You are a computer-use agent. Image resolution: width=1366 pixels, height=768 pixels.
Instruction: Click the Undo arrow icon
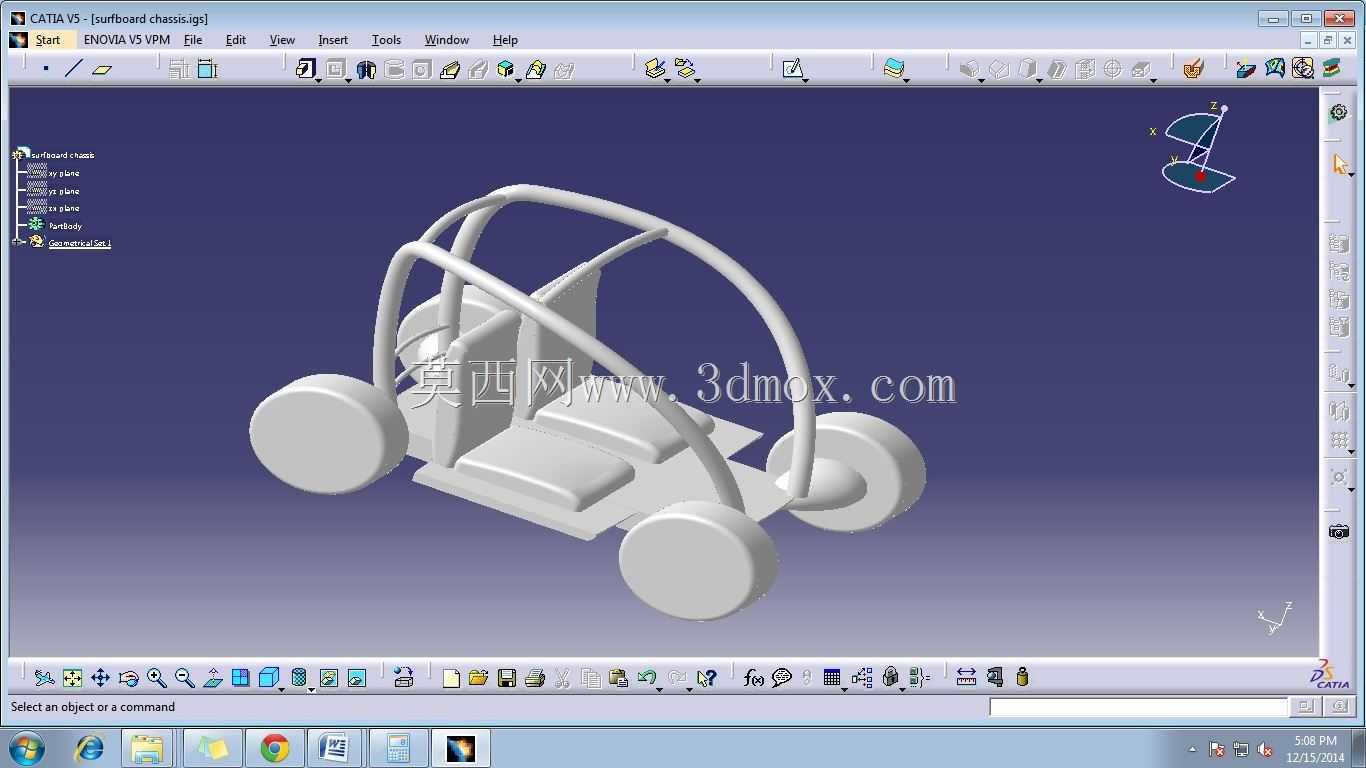tap(646, 678)
